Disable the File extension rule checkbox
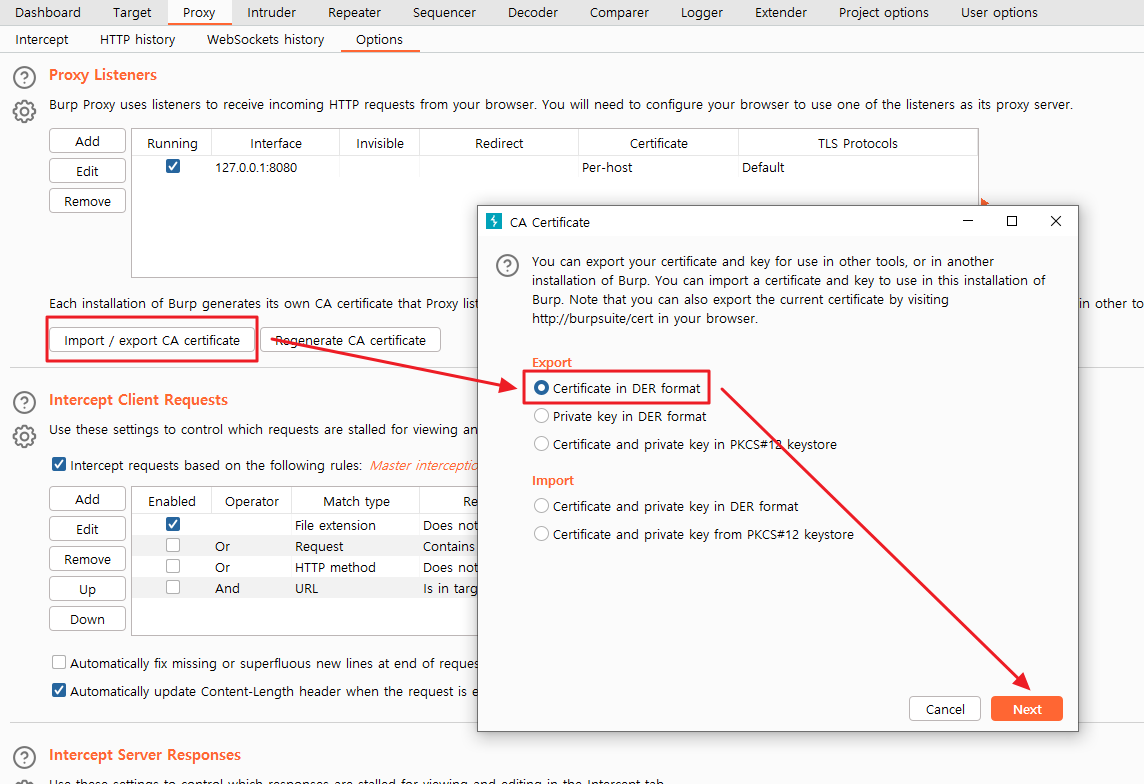The image size is (1144, 784). [x=173, y=524]
